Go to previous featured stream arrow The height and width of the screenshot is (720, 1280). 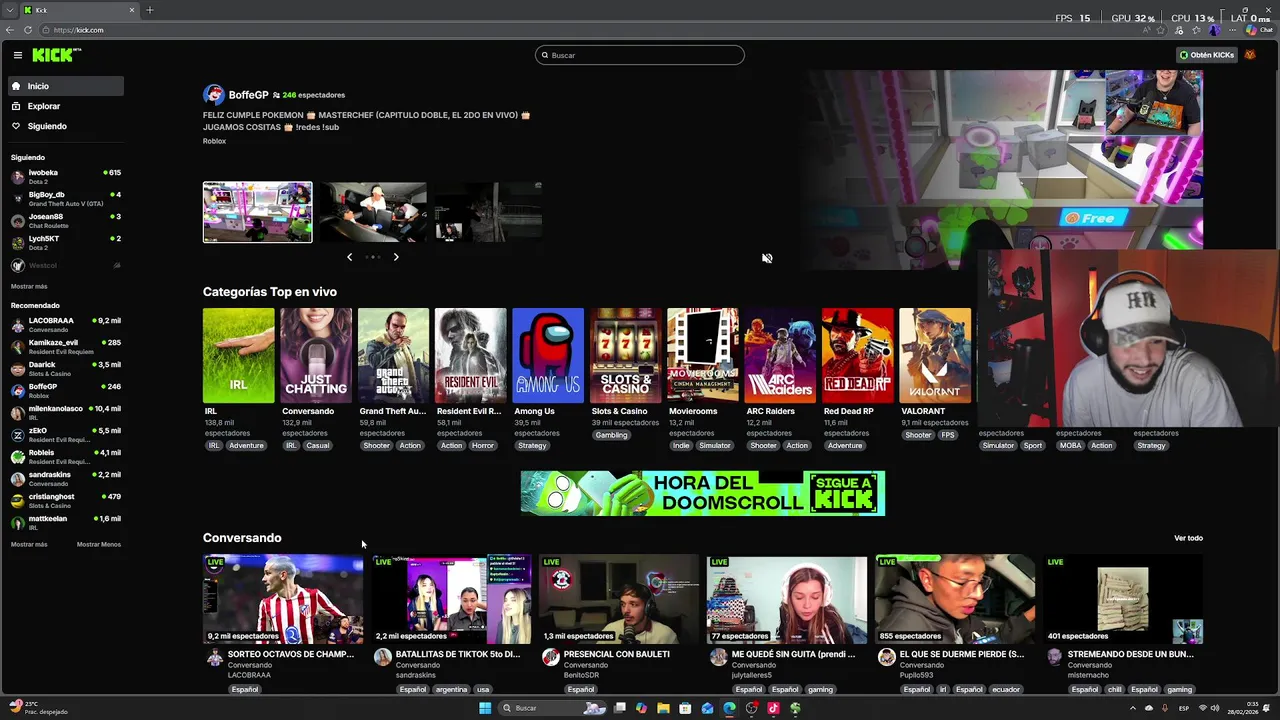[x=349, y=257]
